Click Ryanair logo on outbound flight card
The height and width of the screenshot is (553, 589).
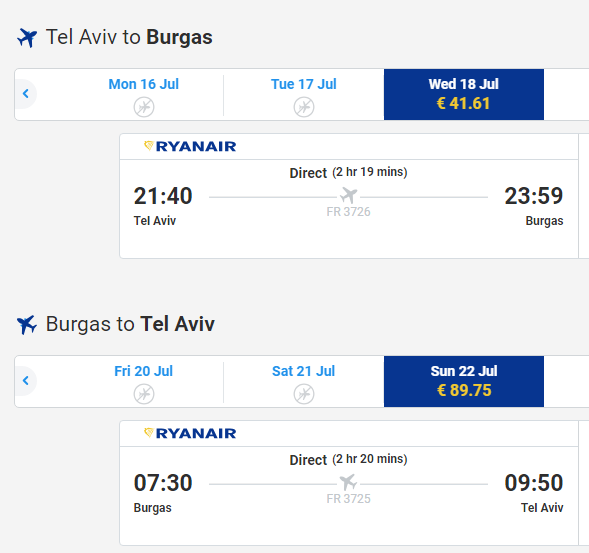[x=190, y=146]
